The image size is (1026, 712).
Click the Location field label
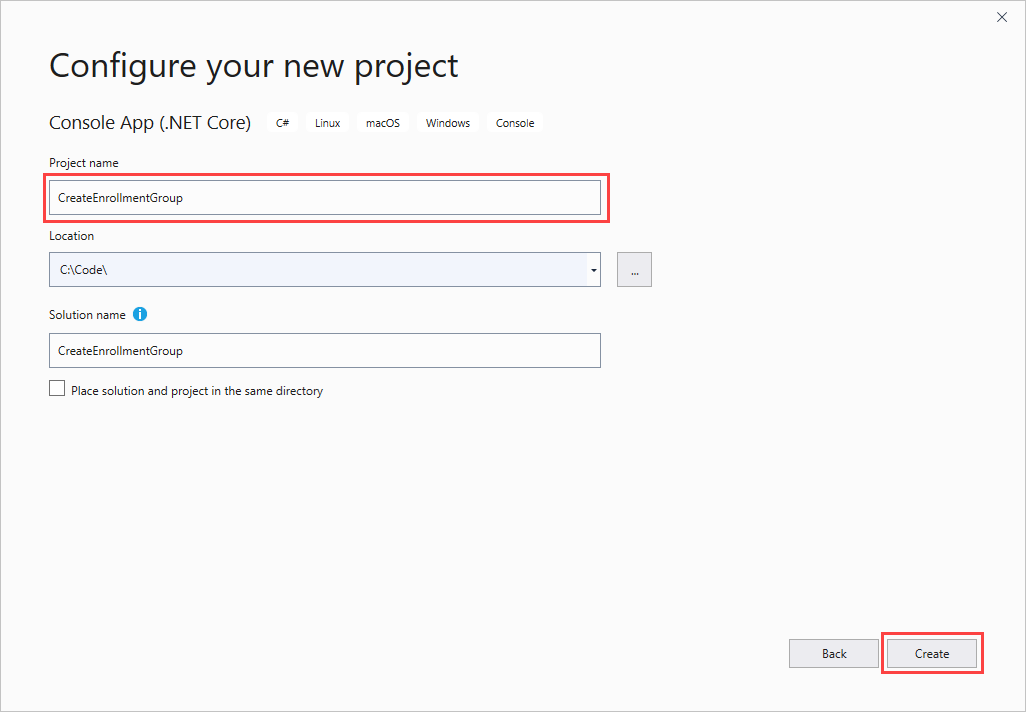(71, 236)
